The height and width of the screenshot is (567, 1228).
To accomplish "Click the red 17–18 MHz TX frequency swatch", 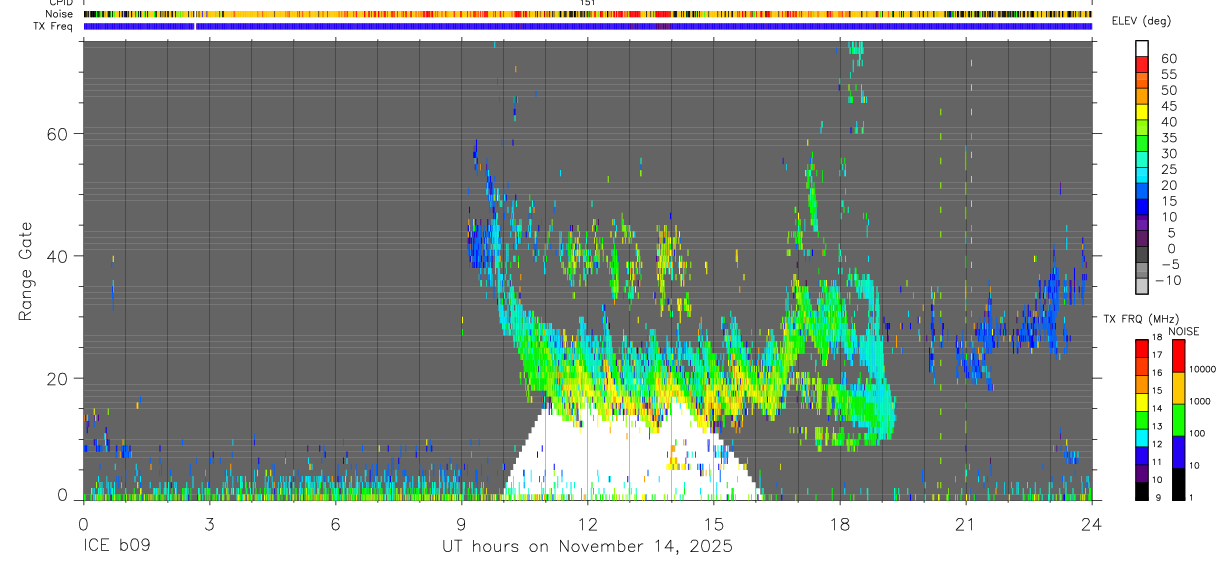I will (x=1141, y=347).
